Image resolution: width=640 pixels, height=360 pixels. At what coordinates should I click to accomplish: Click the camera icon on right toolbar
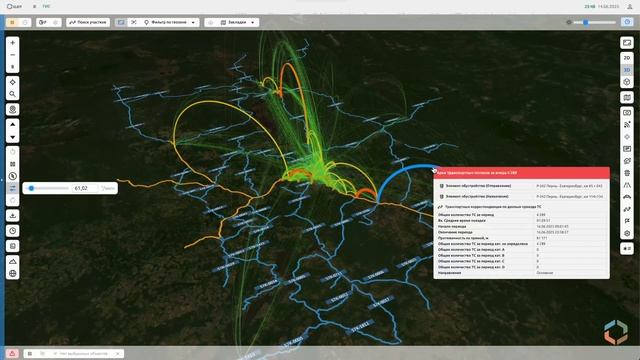[x=627, y=113]
